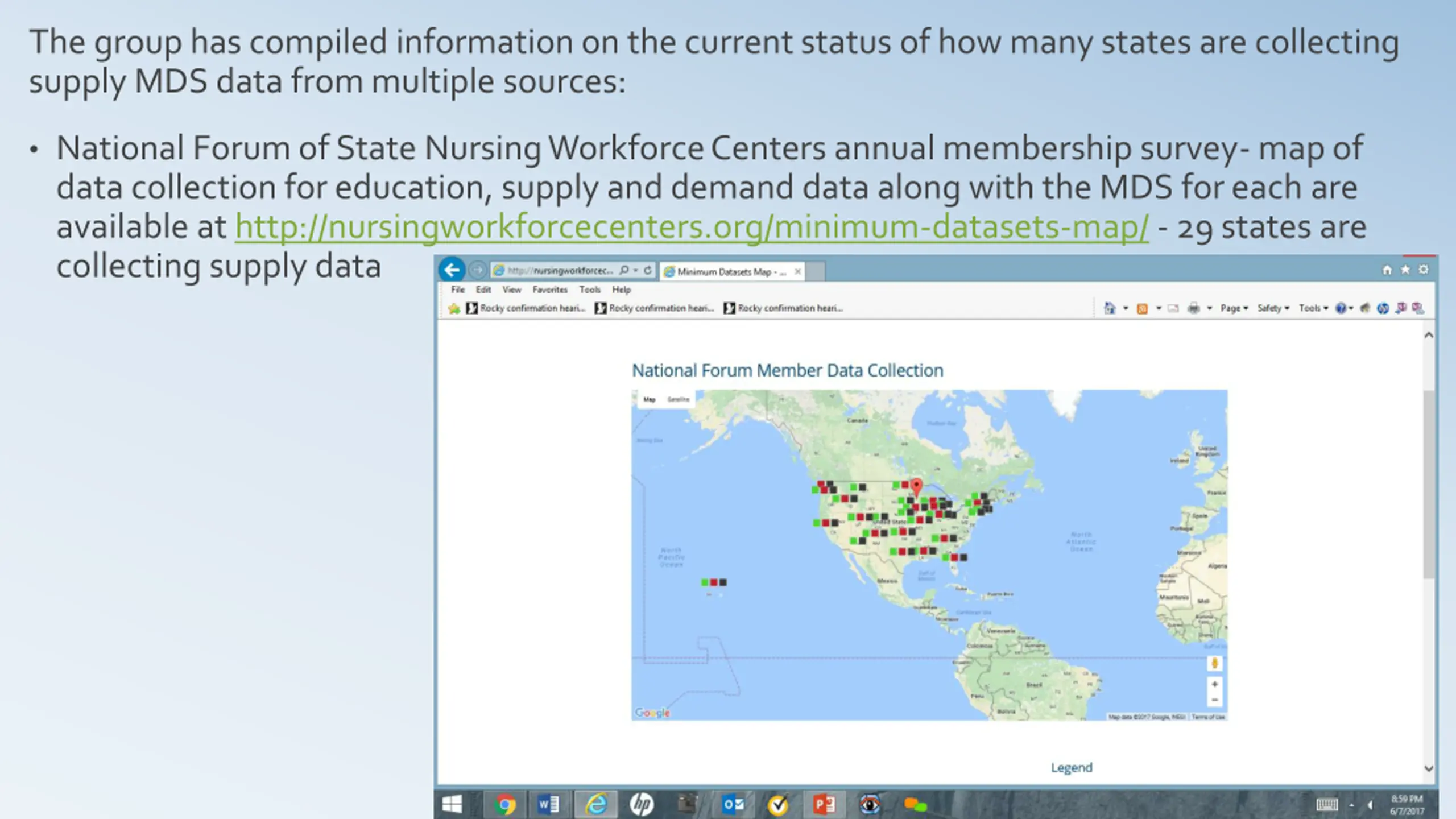Open Google Chrome from taskbar
1456x819 pixels.
click(504, 804)
